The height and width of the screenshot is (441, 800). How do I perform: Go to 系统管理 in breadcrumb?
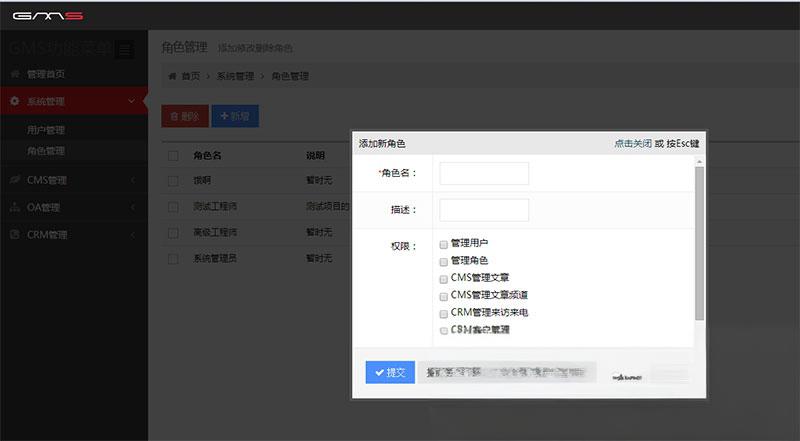pyautogui.click(x=235, y=76)
